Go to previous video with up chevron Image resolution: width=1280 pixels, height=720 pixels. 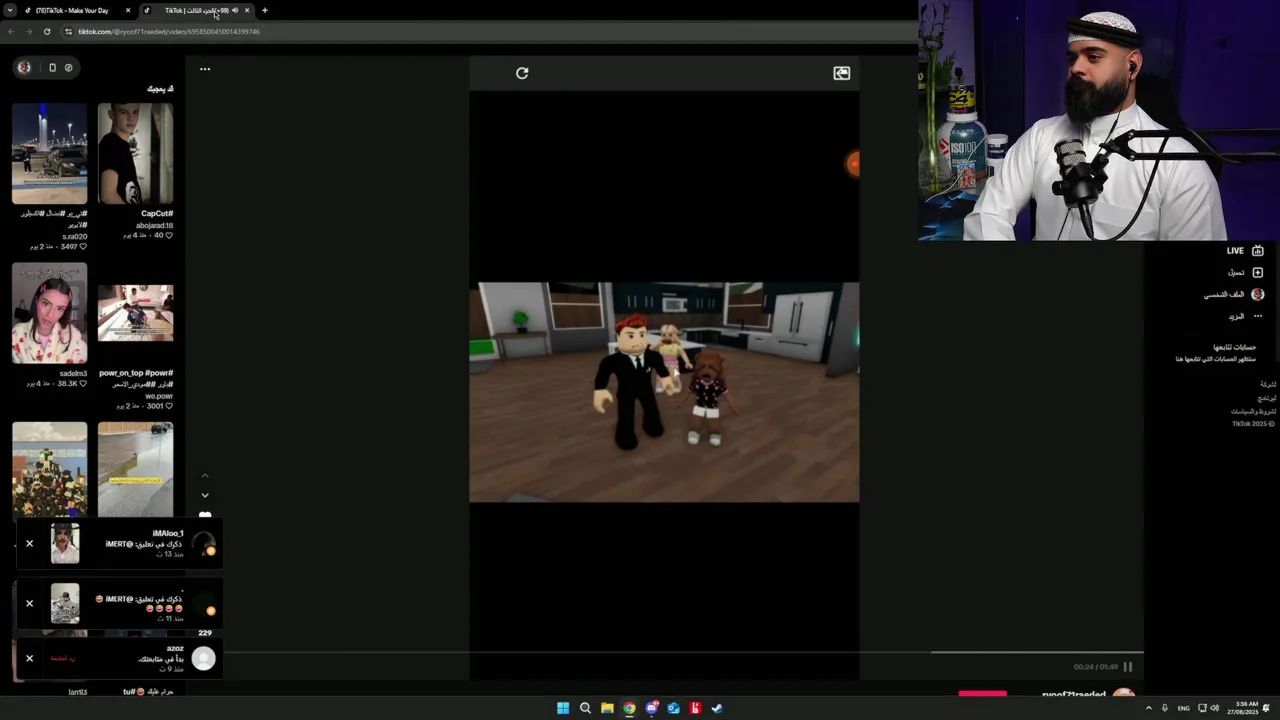[x=205, y=475]
